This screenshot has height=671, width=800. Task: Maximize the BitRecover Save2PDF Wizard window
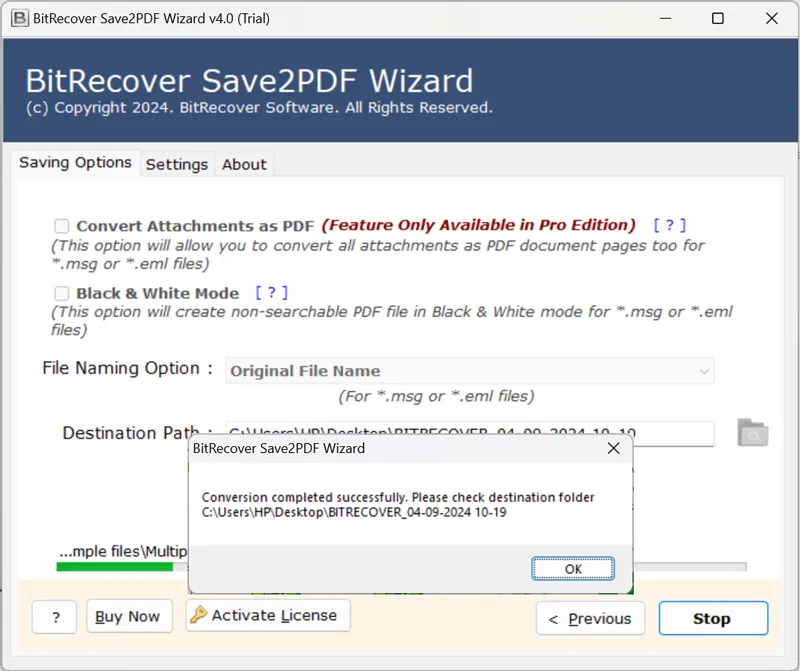pyautogui.click(x=718, y=18)
